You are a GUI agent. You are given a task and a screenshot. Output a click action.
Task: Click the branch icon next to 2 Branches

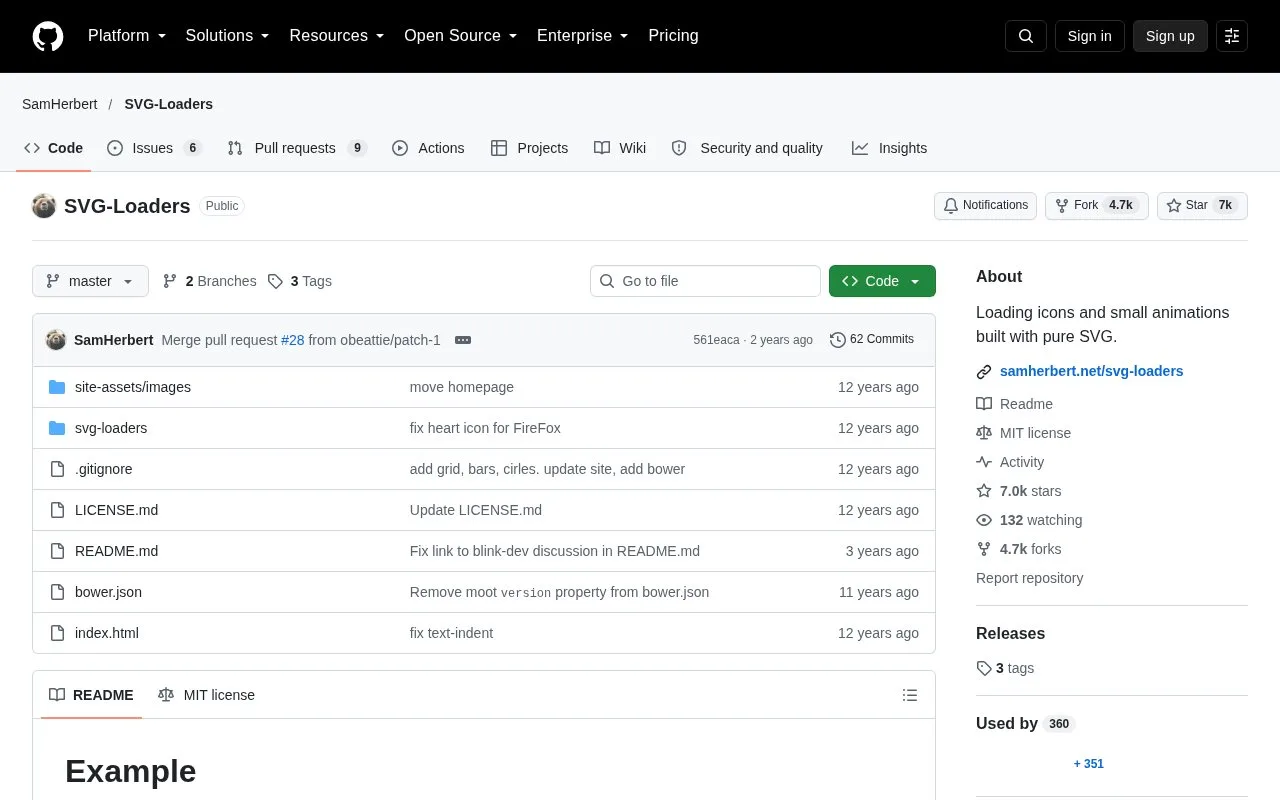pos(170,281)
